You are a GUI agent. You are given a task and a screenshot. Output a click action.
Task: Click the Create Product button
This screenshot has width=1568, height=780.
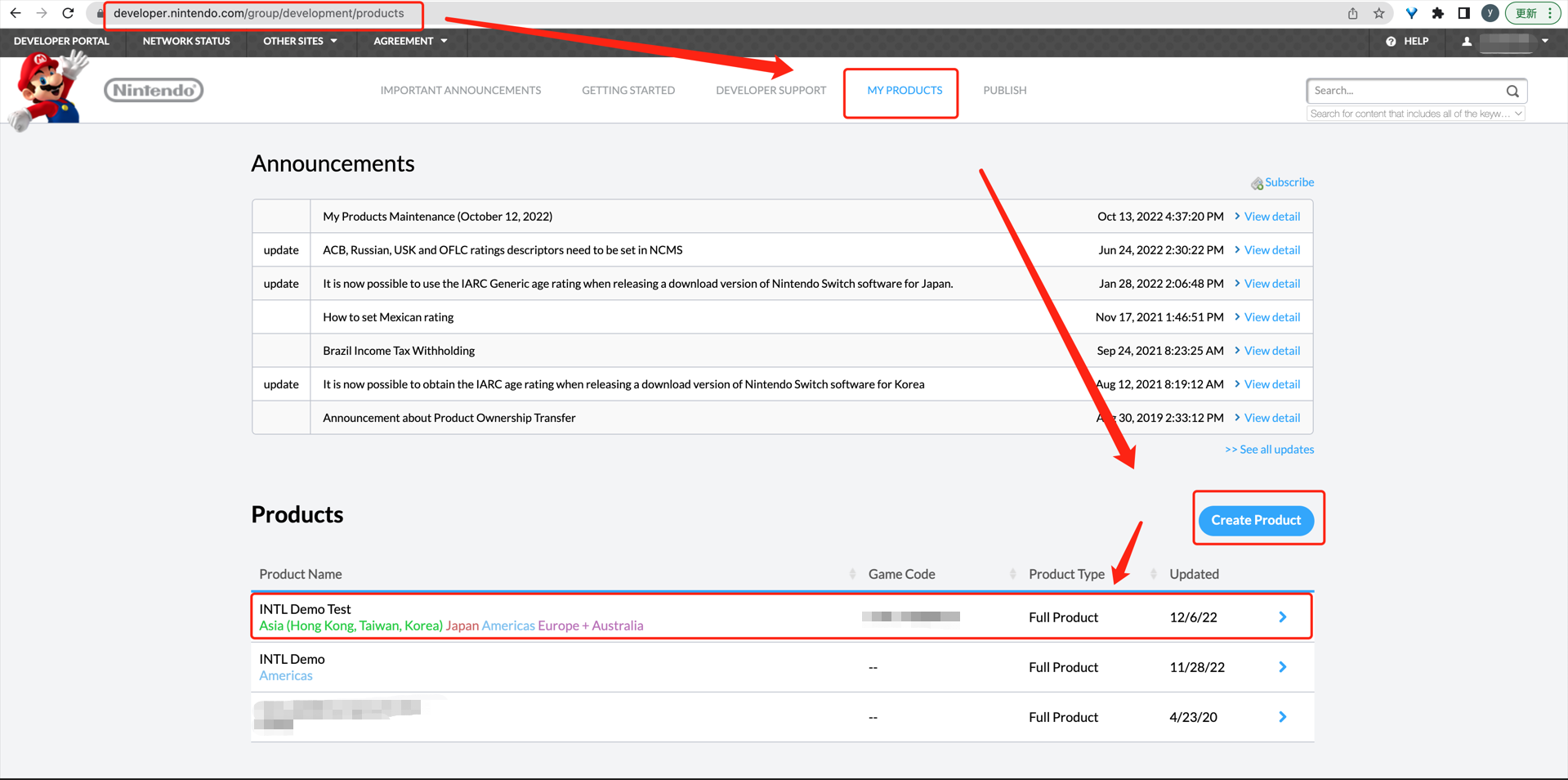[x=1256, y=520]
